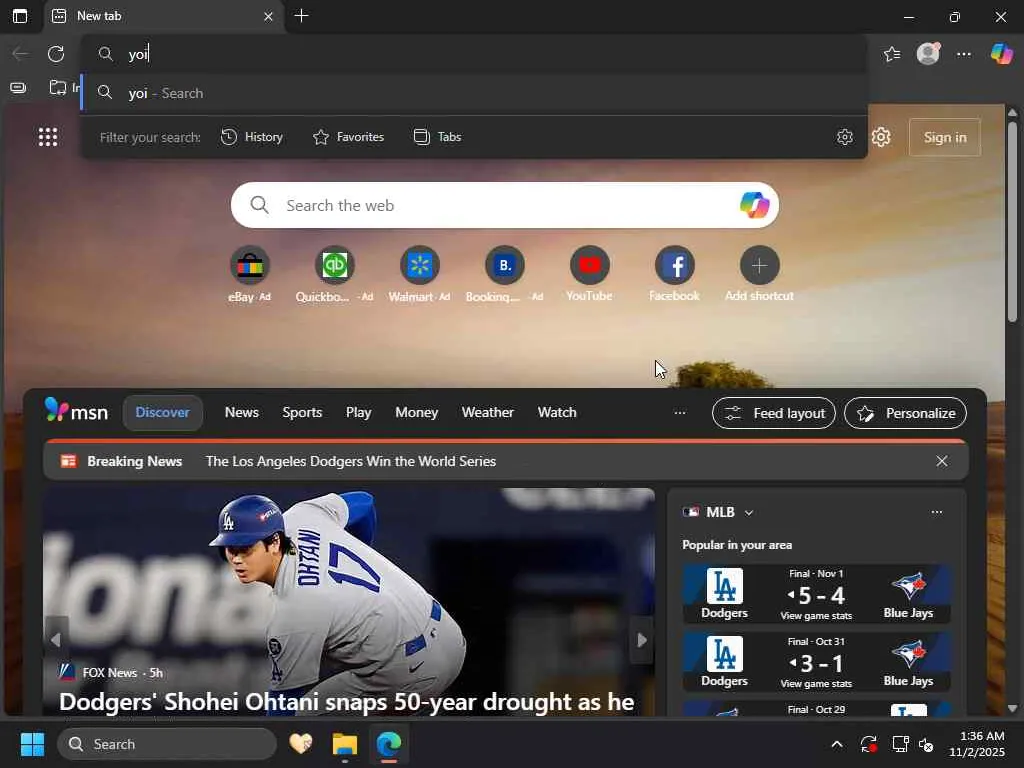The width and height of the screenshot is (1024, 768).
Task: Filter search by Favorites
Action: (x=349, y=137)
